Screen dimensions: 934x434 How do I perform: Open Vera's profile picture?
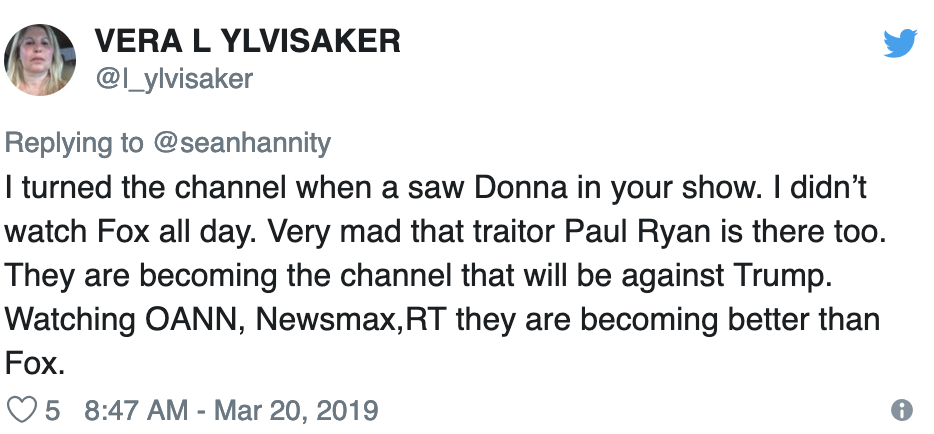point(42,58)
